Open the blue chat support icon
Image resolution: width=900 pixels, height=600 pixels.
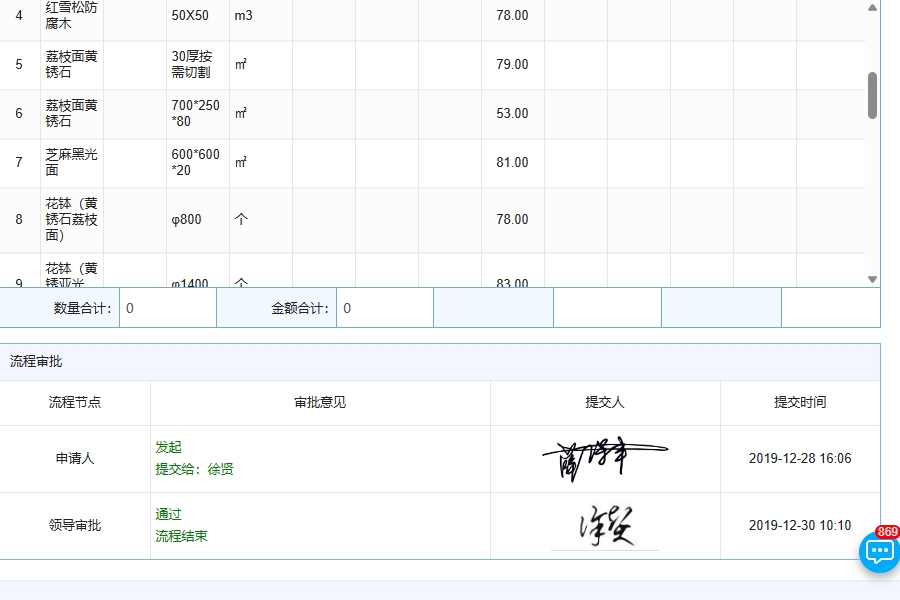pos(878,553)
